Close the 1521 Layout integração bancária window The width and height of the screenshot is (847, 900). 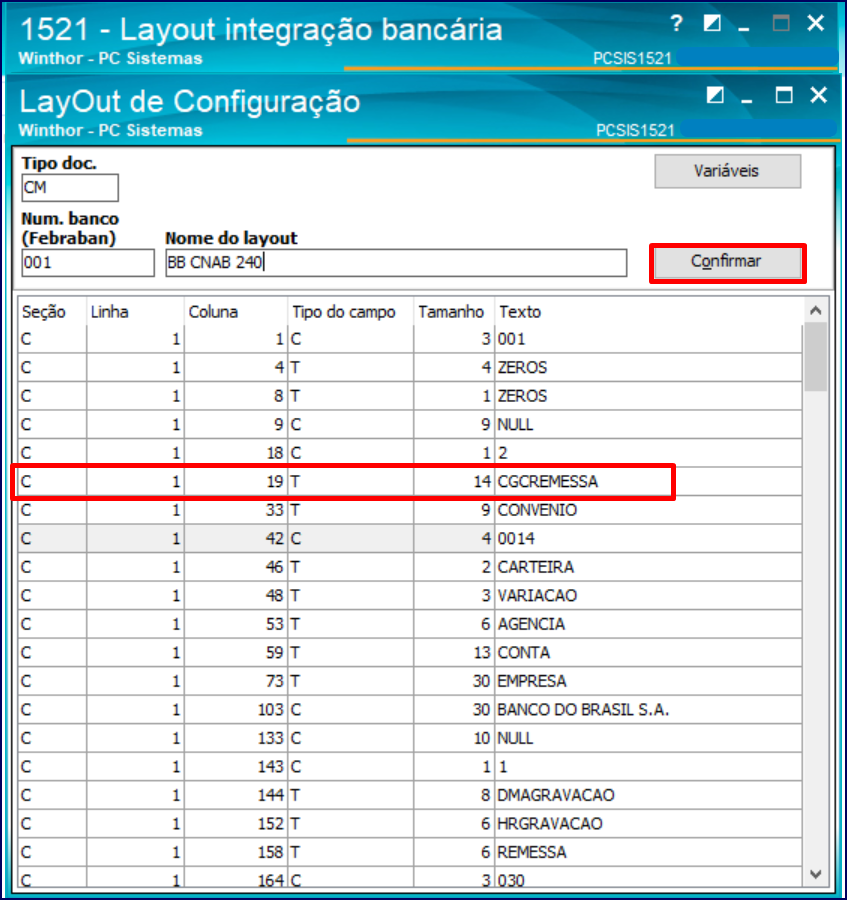815,24
